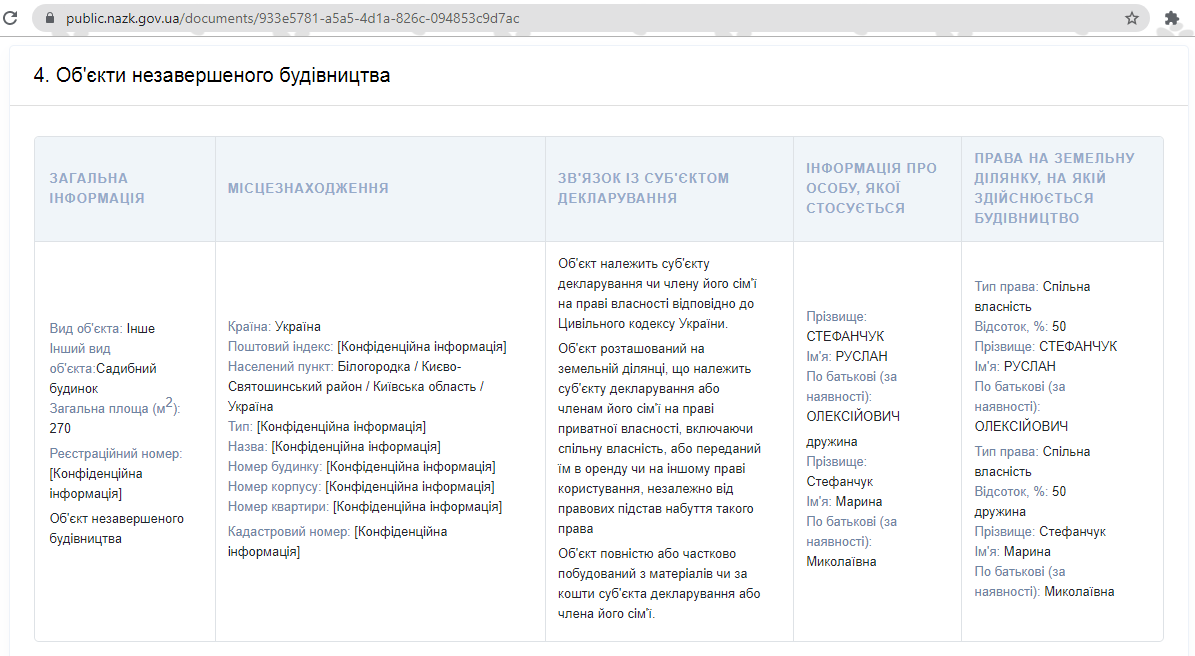Viewport: 1195px width, 656px height.
Task: Click the "Зв'язок із суб'єктом декларування" header
Action: point(643,188)
